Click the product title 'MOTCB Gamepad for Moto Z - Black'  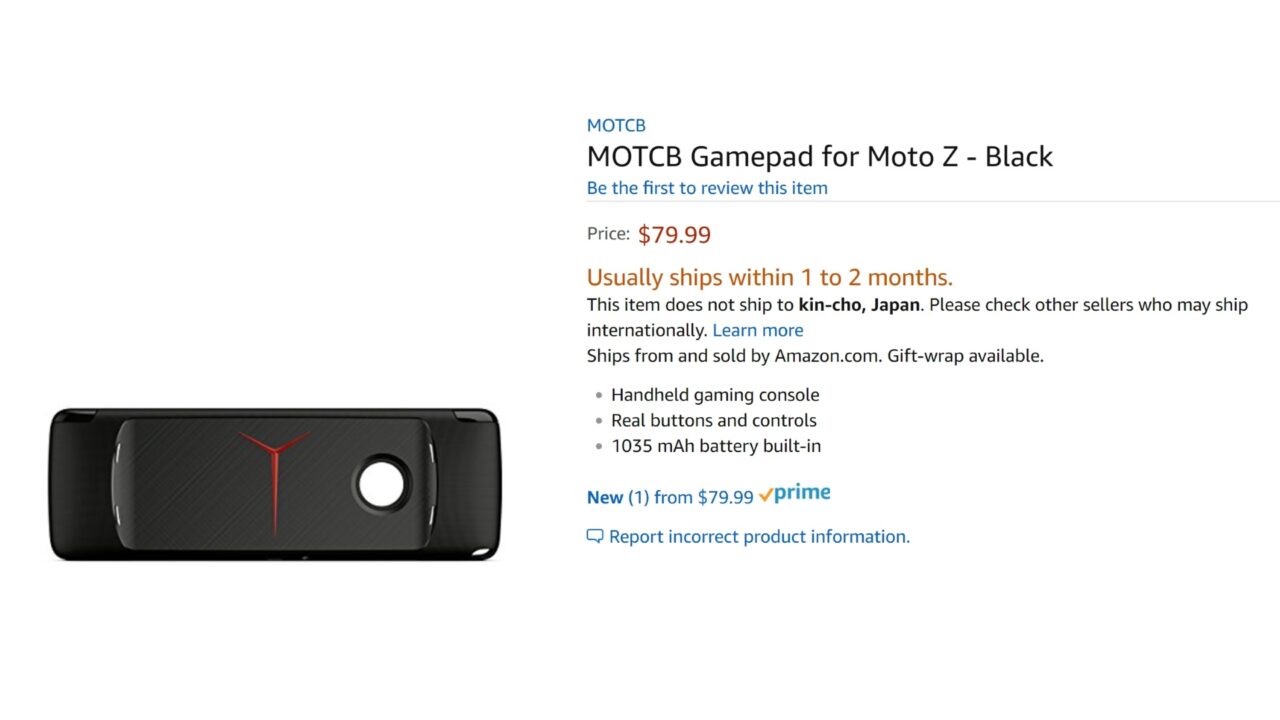[x=820, y=156]
